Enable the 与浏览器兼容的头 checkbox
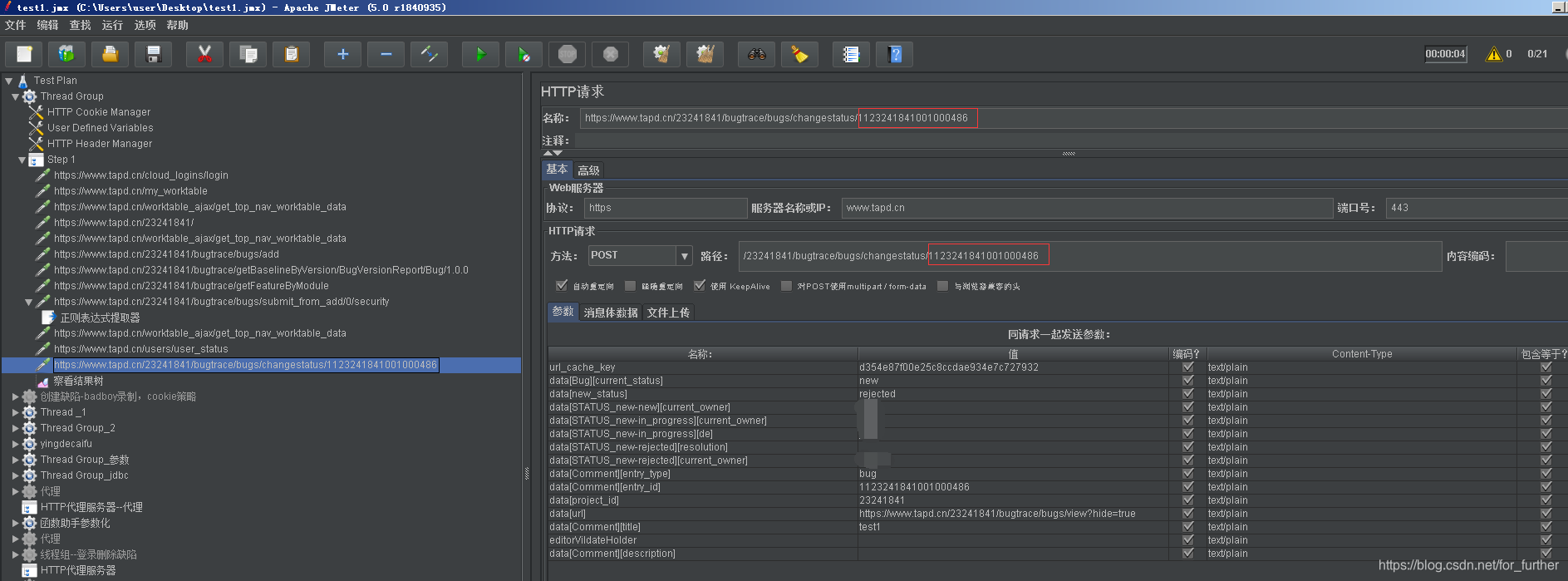This screenshot has width=1568, height=581. (942, 286)
